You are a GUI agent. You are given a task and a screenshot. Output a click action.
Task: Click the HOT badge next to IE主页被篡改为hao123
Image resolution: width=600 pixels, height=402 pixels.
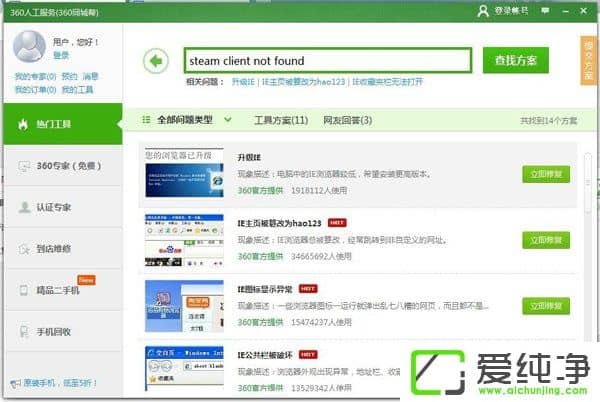(337, 223)
